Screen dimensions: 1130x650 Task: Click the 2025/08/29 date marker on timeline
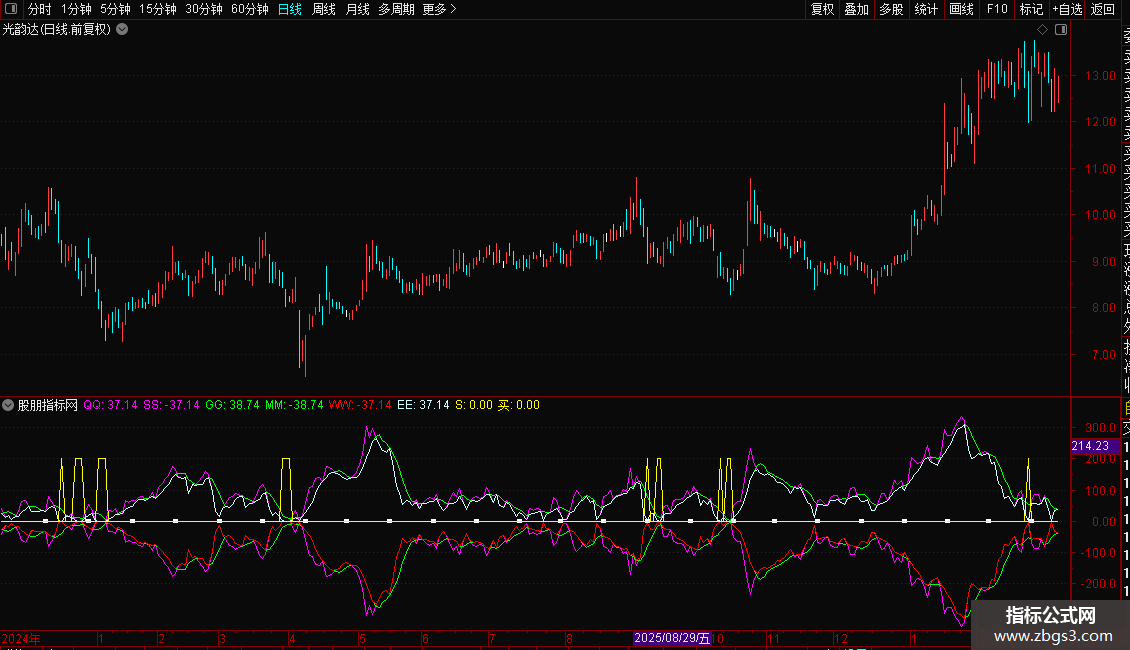[x=672, y=638]
